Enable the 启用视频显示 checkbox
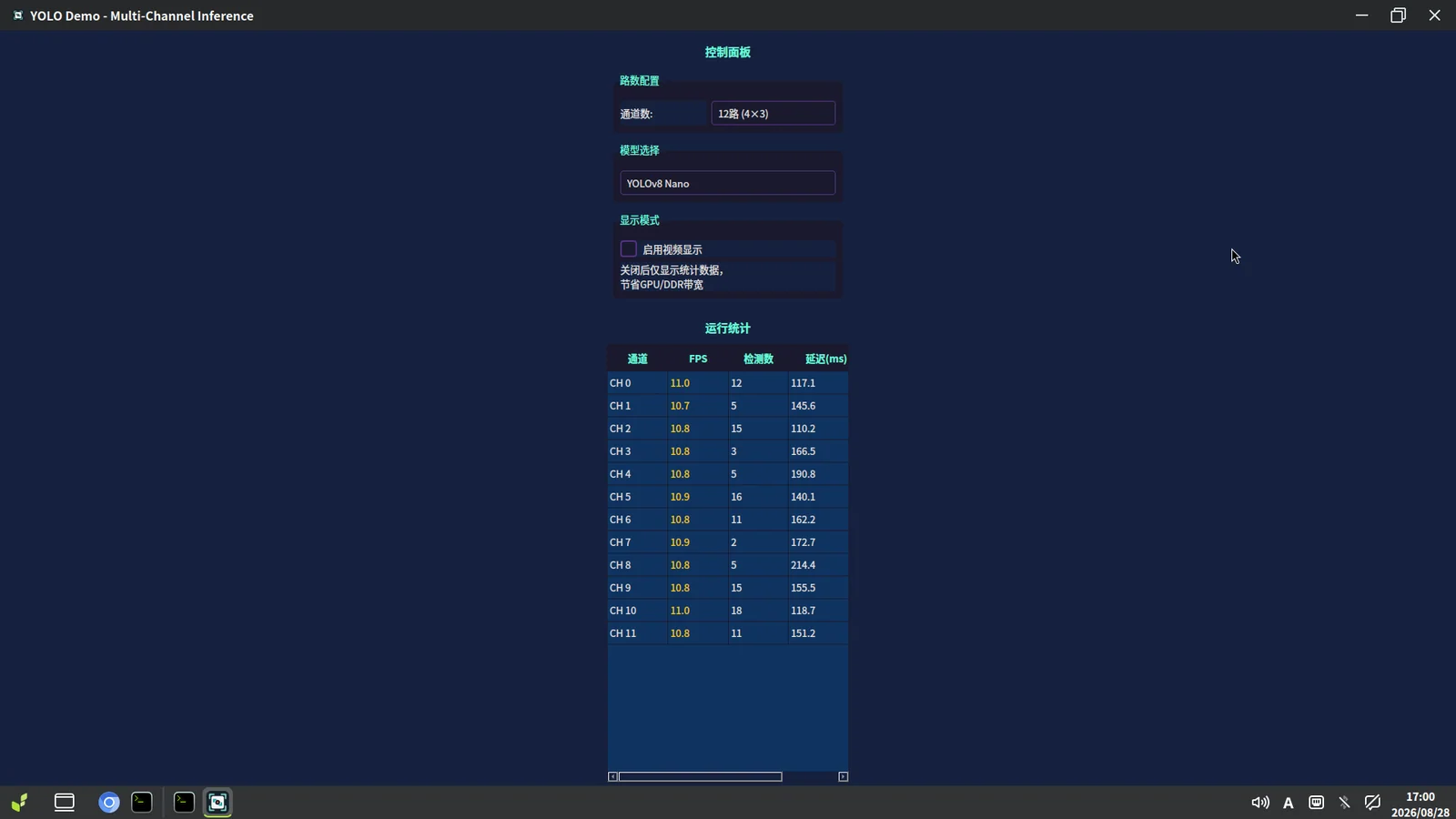 [x=629, y=249]
